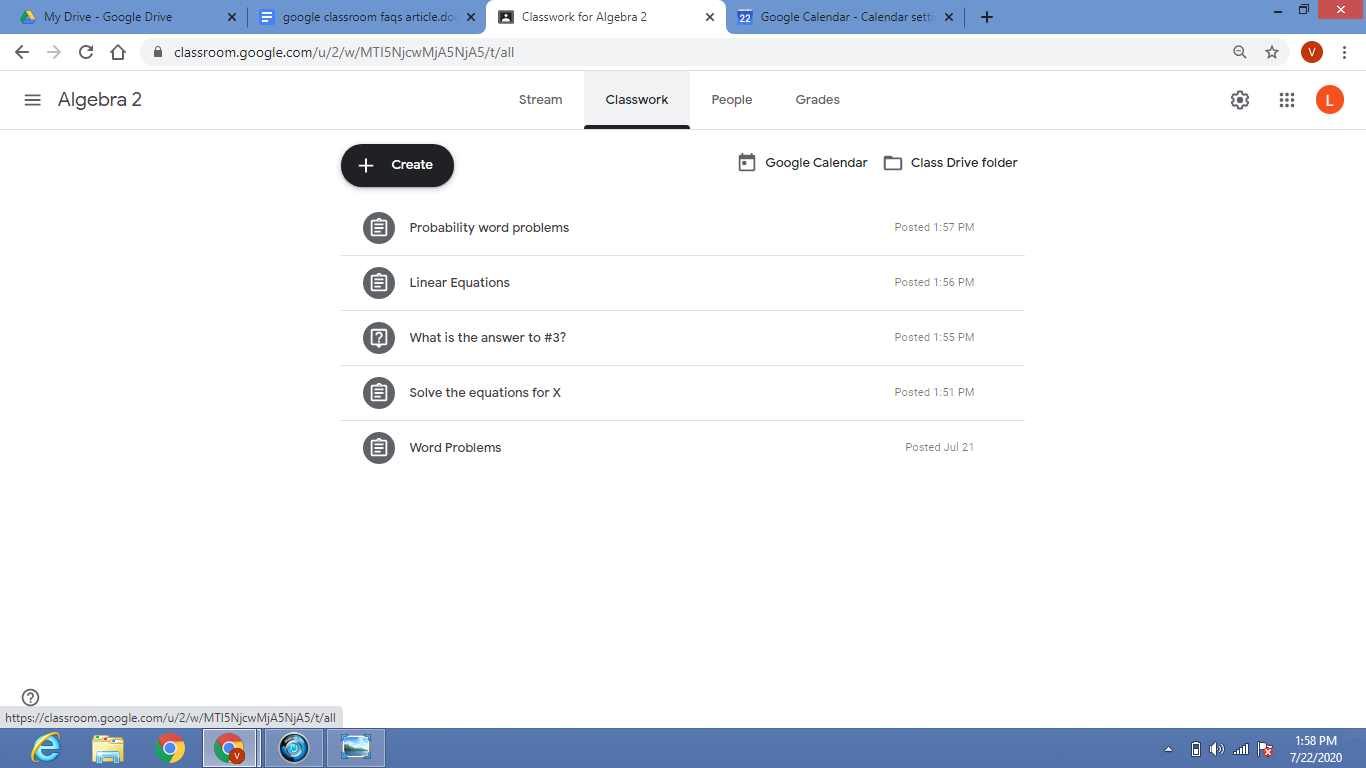Open the Grades tab
The width and height of the screenshot is (1366, 768).
click(x=817, y=100)
